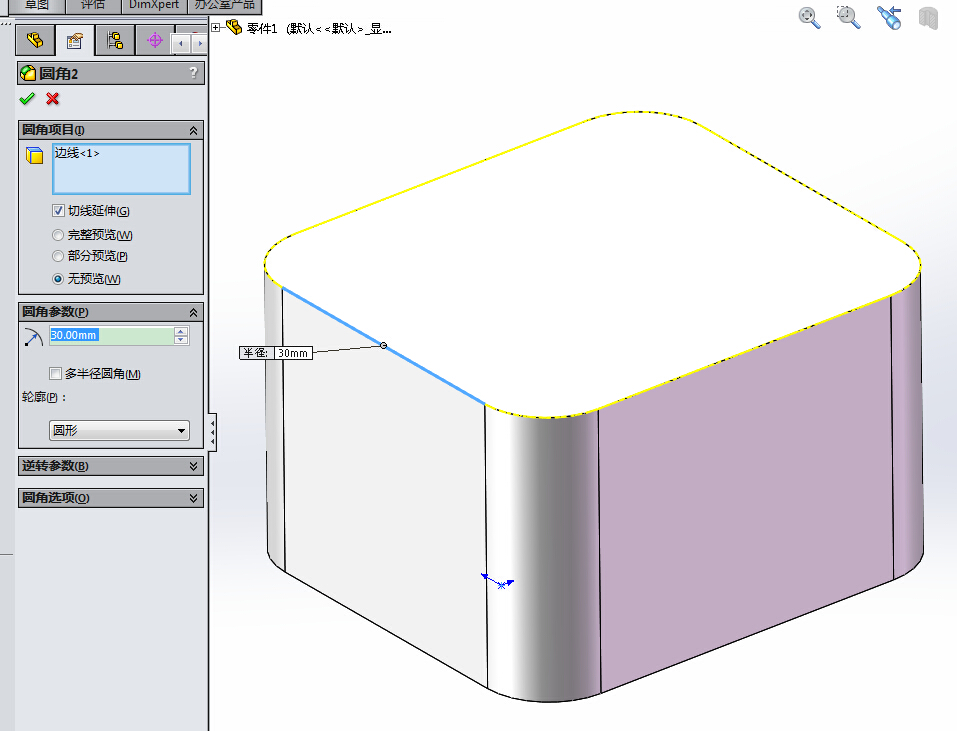Click the 半径: 30mm callout value
This screenshot has width=957, height=731.
click(293, 353)
